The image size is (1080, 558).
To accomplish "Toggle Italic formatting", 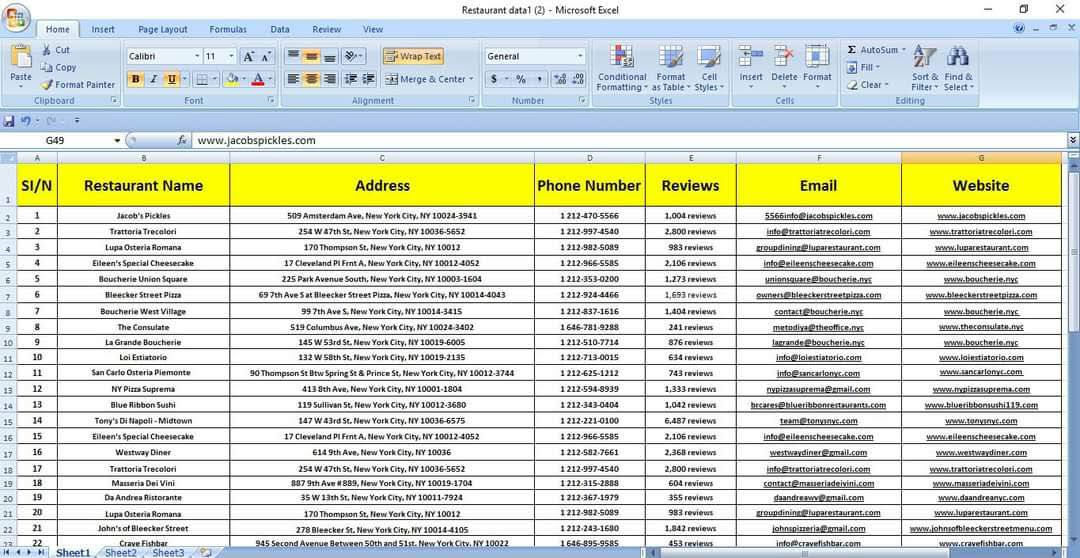I will [154, 79].
